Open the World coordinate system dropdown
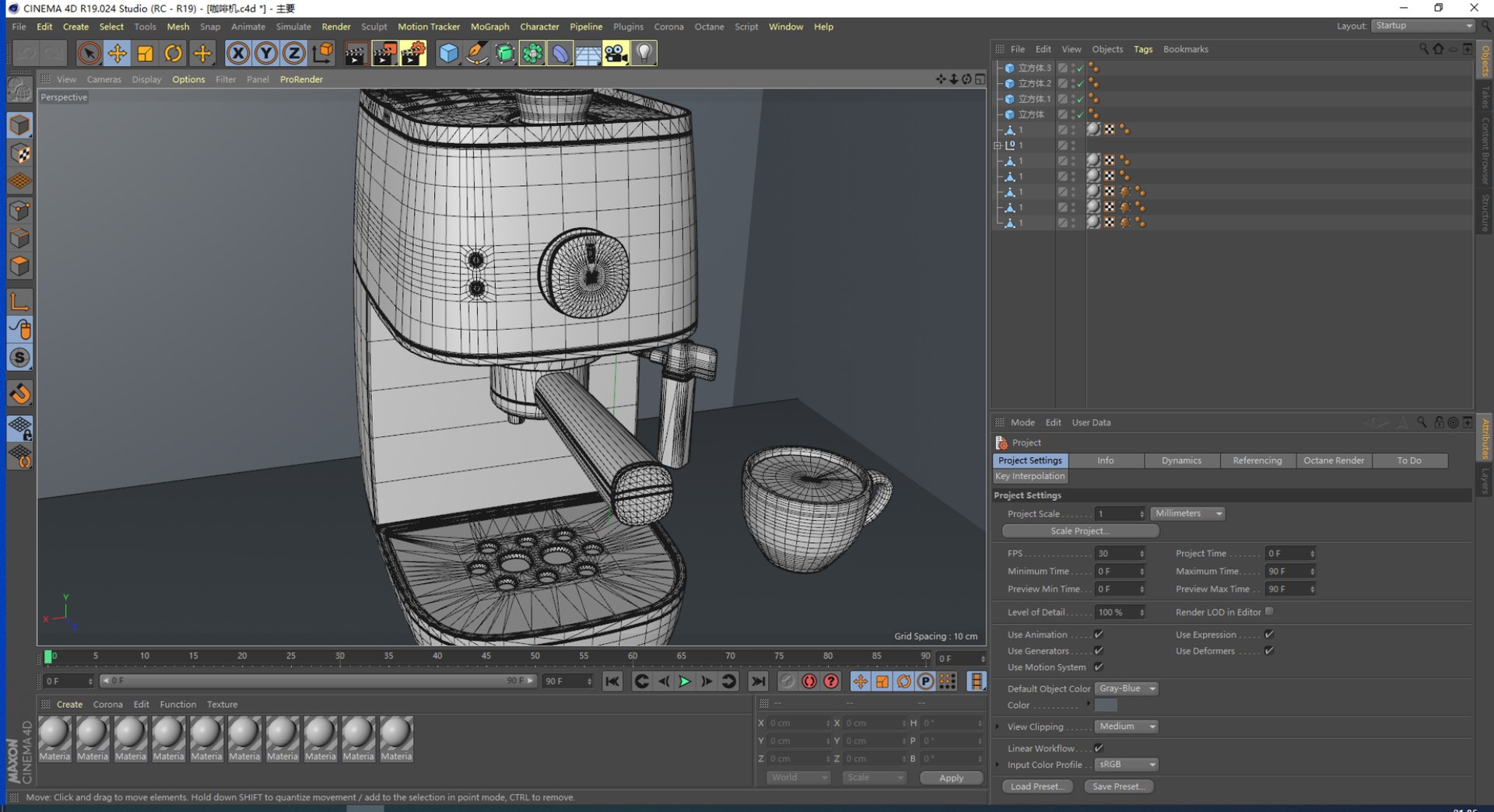 point(798,778)
